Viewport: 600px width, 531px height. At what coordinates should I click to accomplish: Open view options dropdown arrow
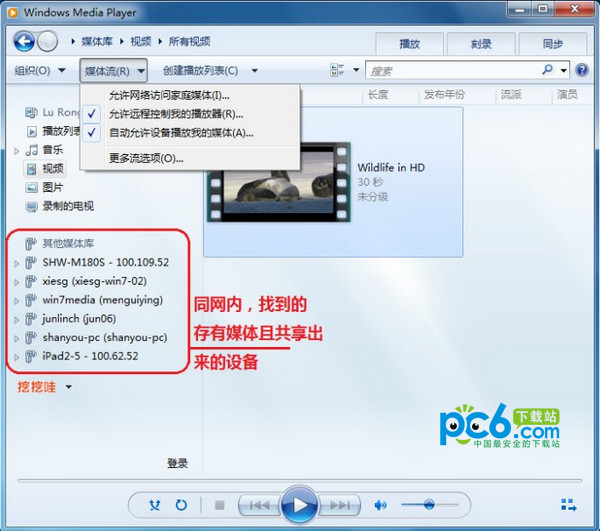pyautogui.click(x=356, y=70)
